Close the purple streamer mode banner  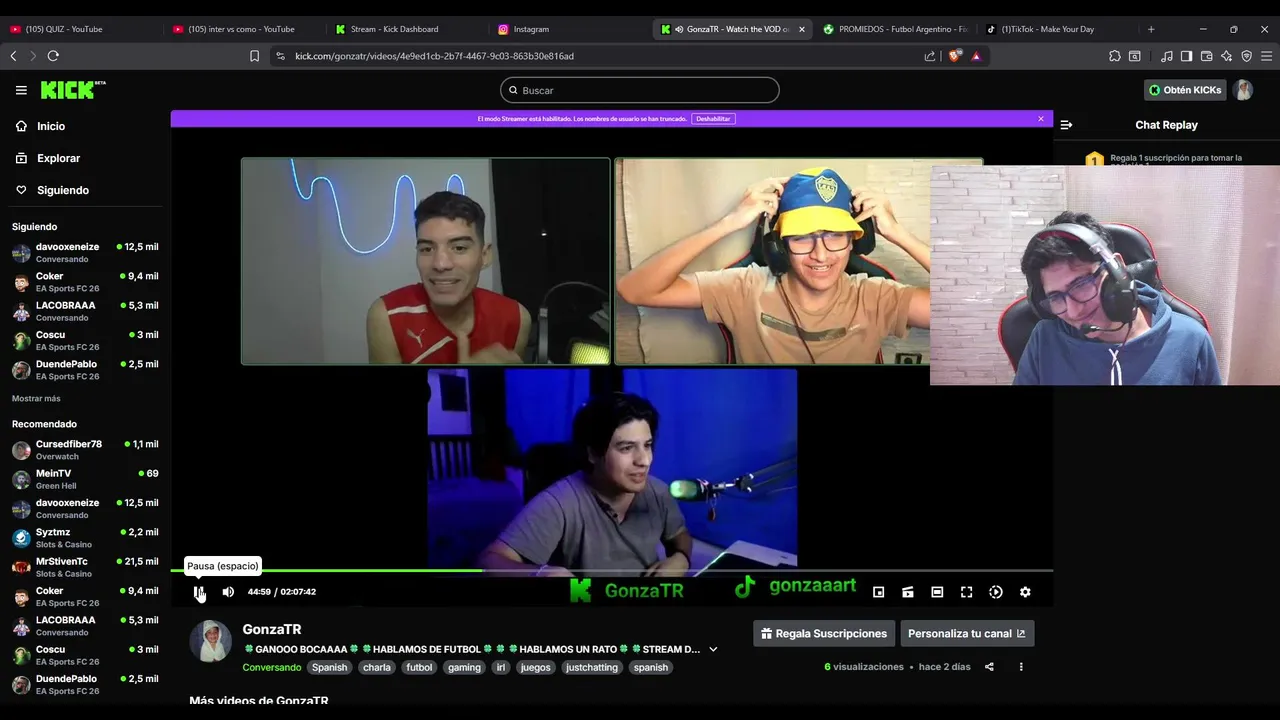1041,119
